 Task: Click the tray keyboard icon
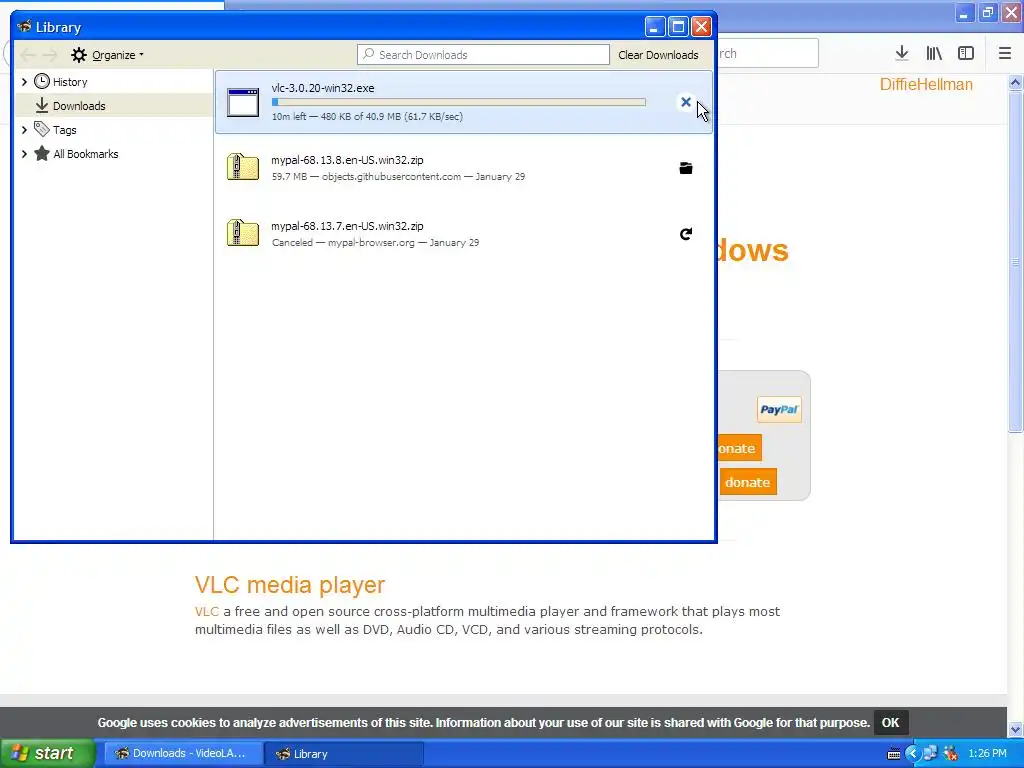click(893, 754)
